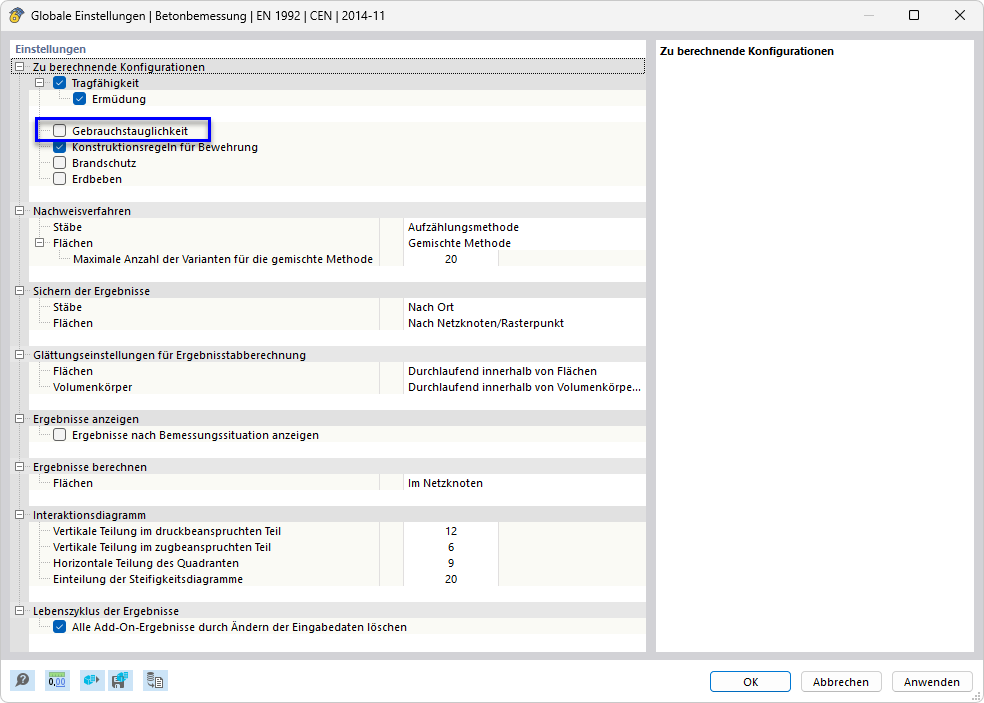984x703 pixels.
Task: Click the OK button
Action: 751,682
